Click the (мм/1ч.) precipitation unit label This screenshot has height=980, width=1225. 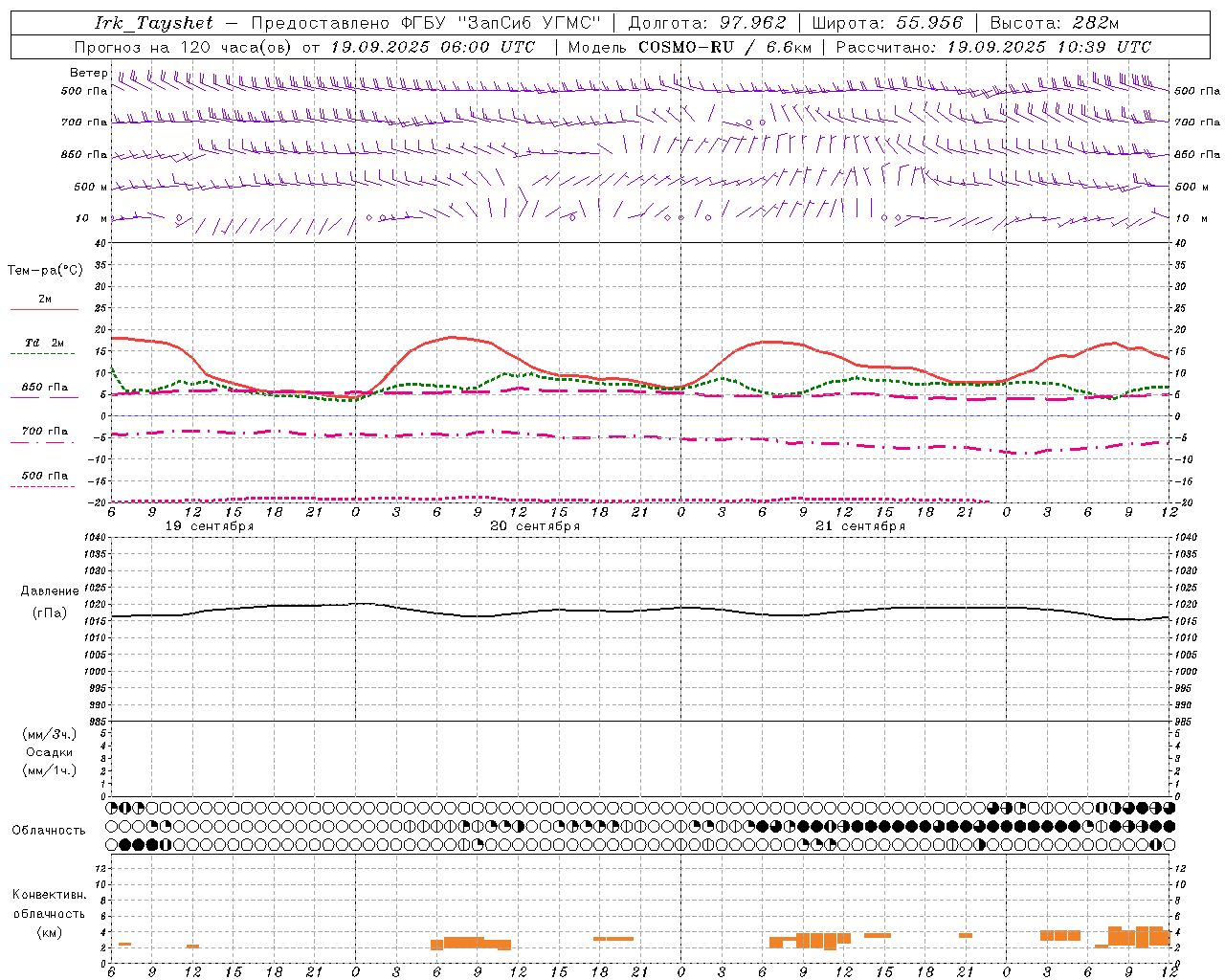tap(50, 770)
